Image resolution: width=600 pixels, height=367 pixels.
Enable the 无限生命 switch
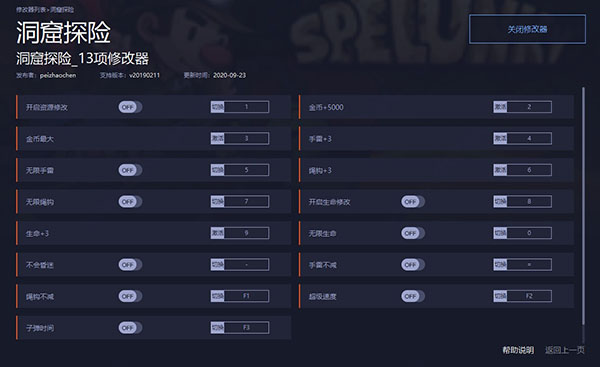[413, 233]
